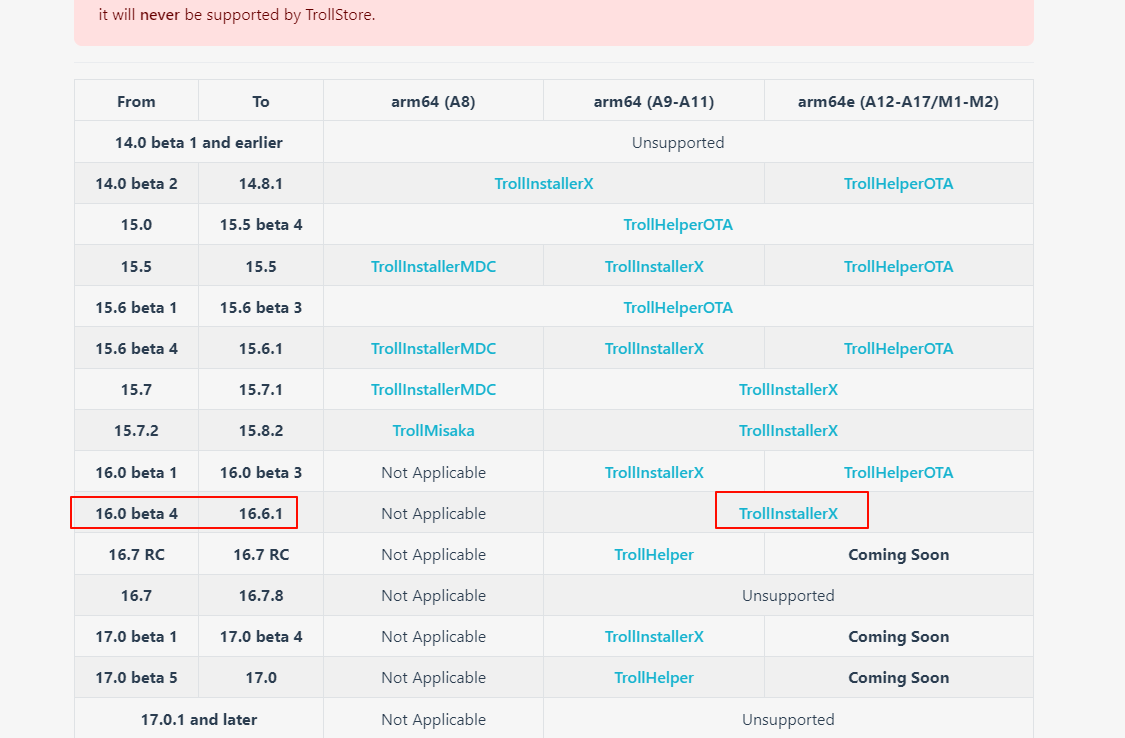Click "Not Applicable" in the 16.0 beta 1 row
Viewport: 1125px width, 738px height.
click(433, 473)
